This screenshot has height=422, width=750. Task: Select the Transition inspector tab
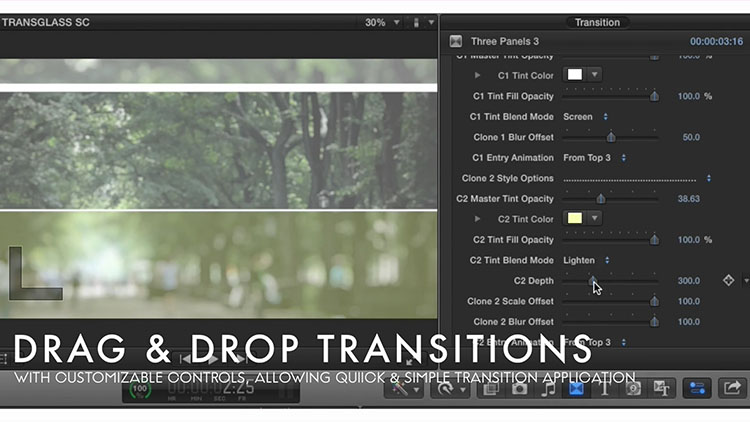coord(597,22)
